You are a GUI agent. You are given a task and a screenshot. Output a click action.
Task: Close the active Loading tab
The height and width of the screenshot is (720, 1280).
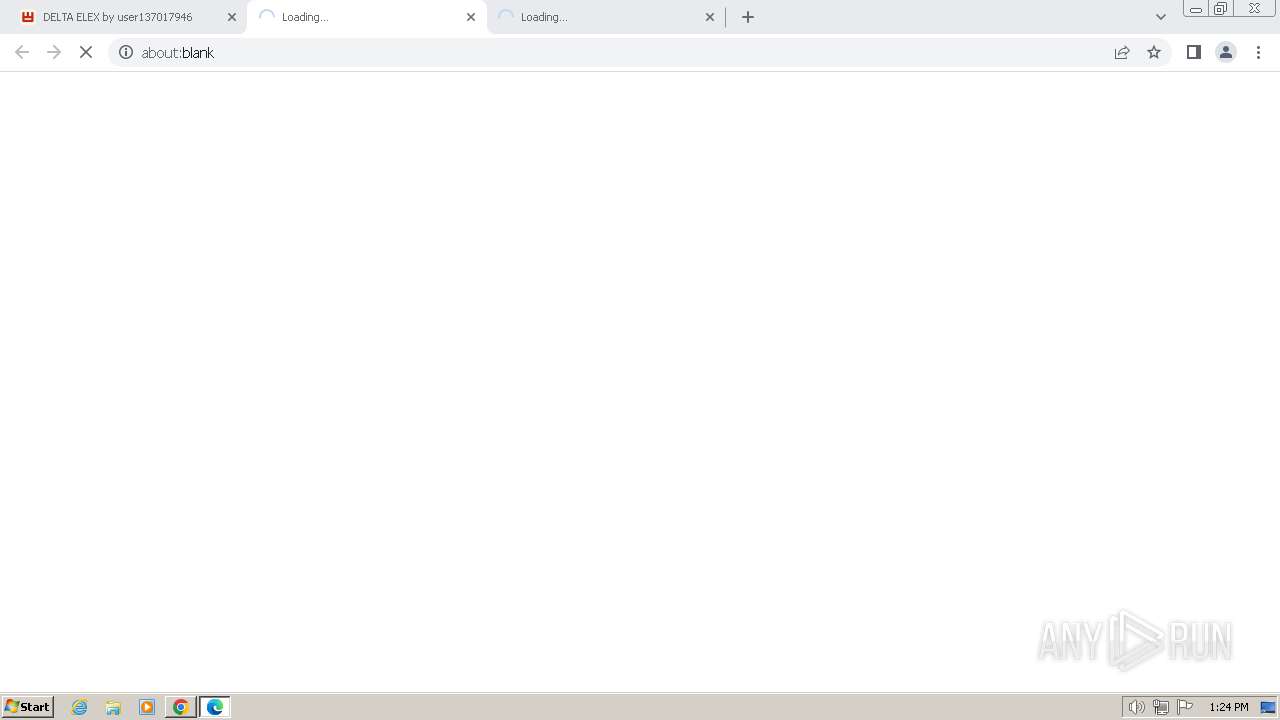(x=471, y=17)
